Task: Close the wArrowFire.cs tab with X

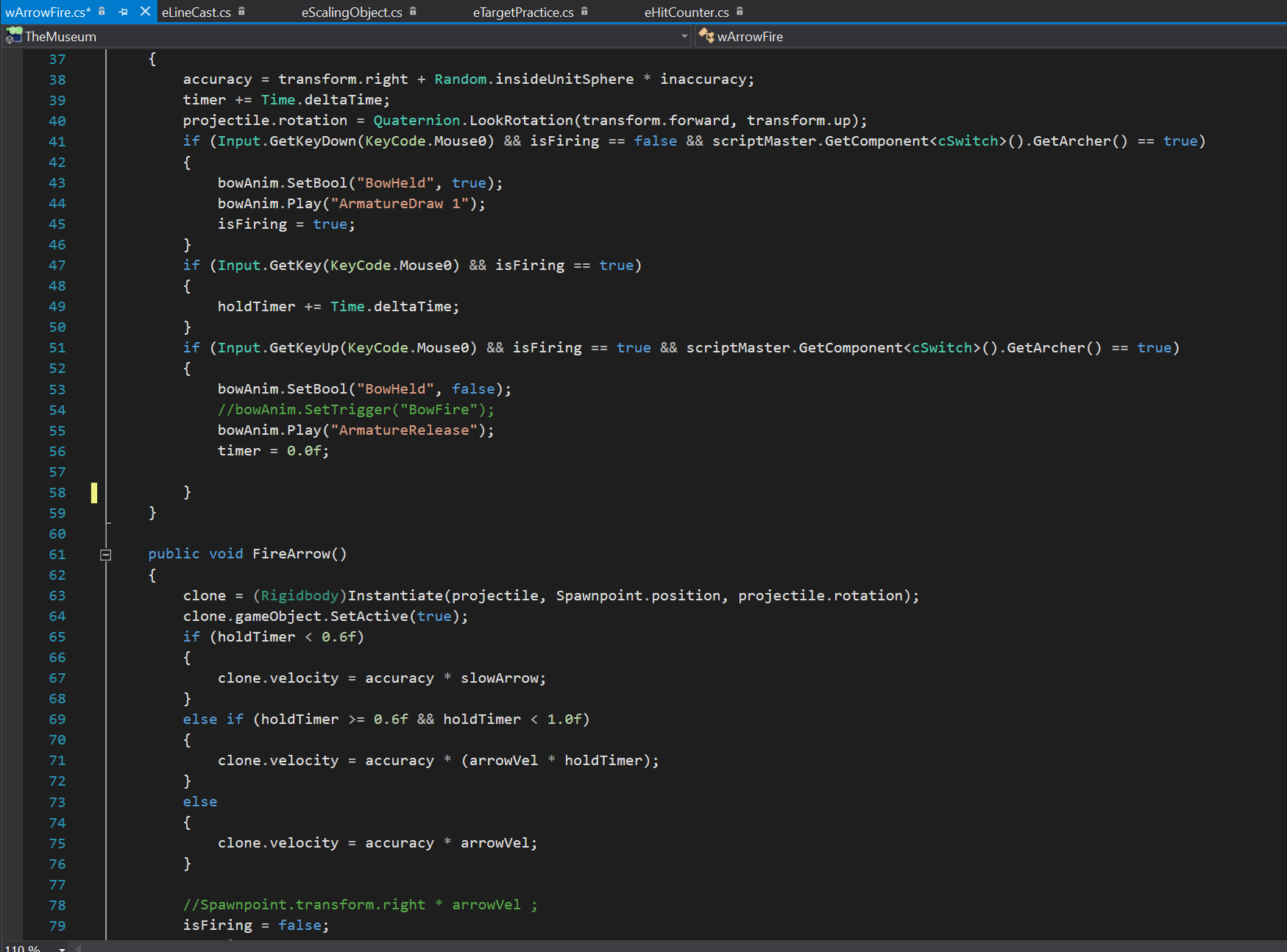Action: [x=145, y=11]
